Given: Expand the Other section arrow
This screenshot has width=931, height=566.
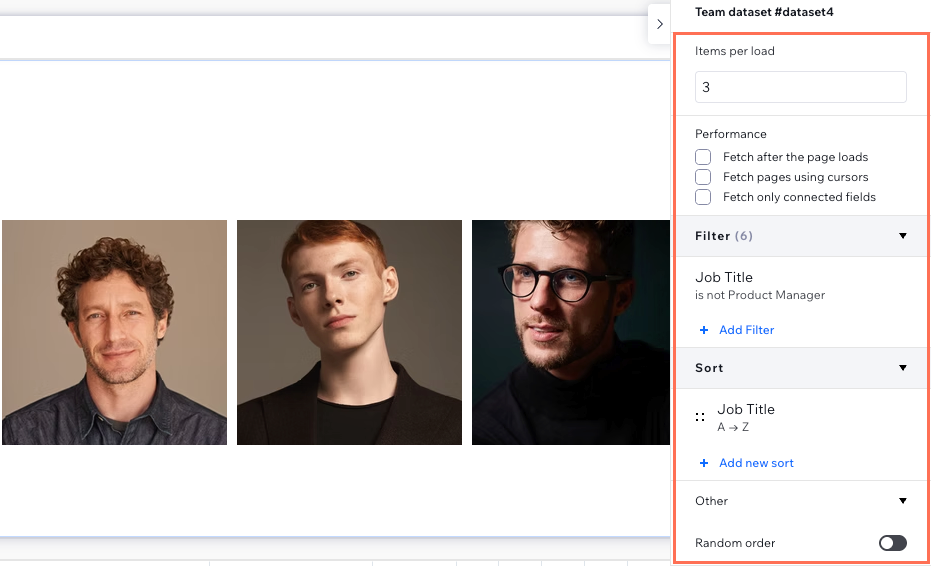Looking at the screenshot, I should (x=902, y=501).
